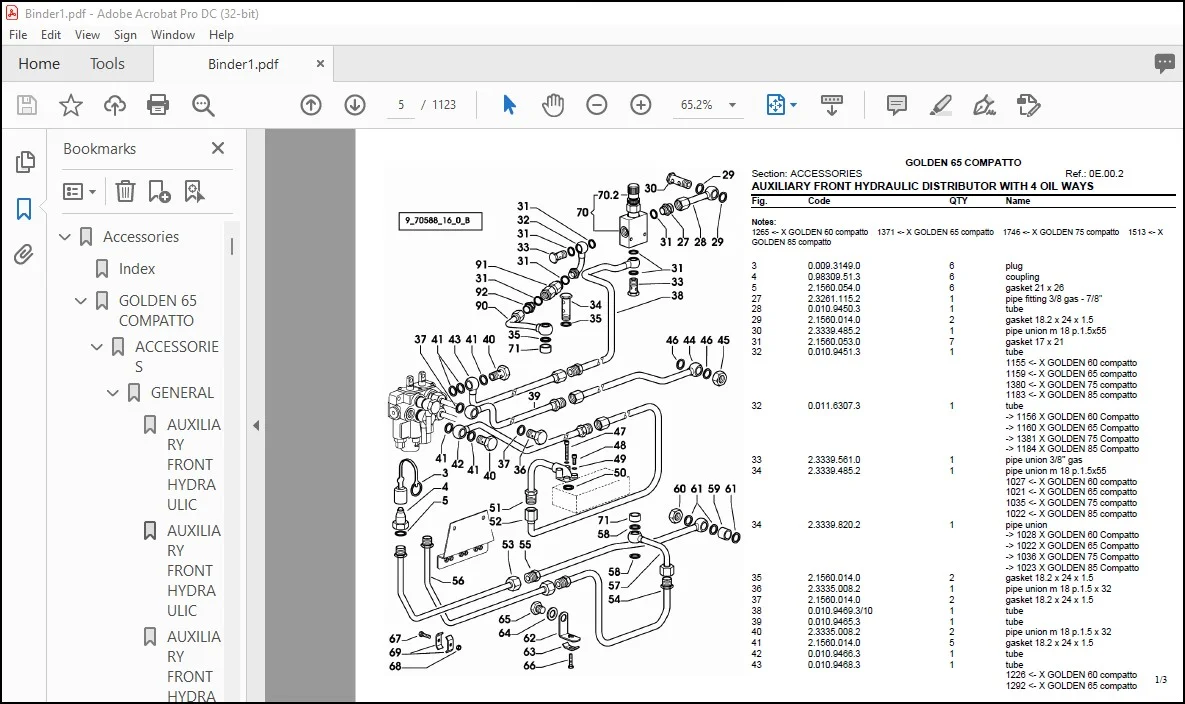This screenshot has height=704, width=1185.
Task: Click the upload to cloud icon
Action: click(114, 105)
